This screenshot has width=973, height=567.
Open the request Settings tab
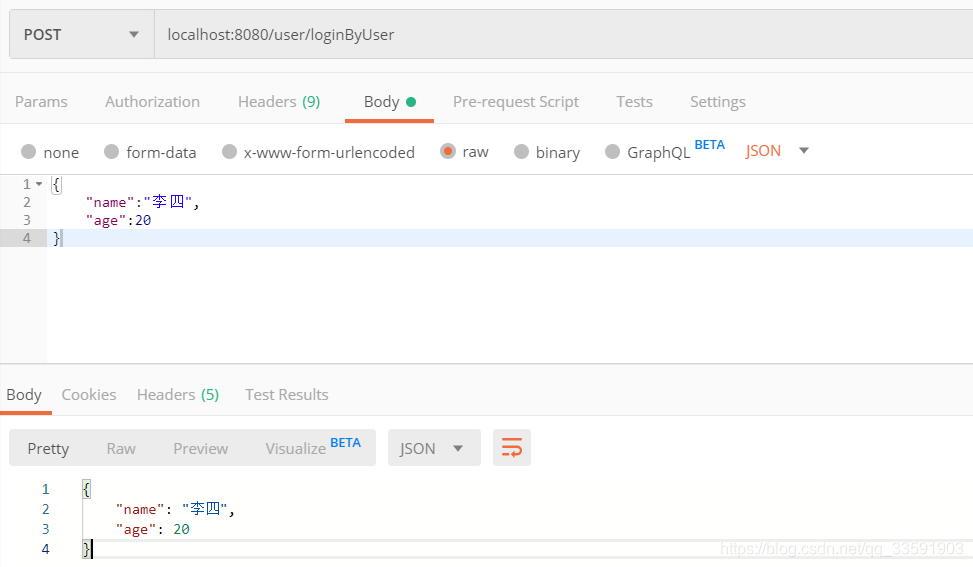coord(718,102)
